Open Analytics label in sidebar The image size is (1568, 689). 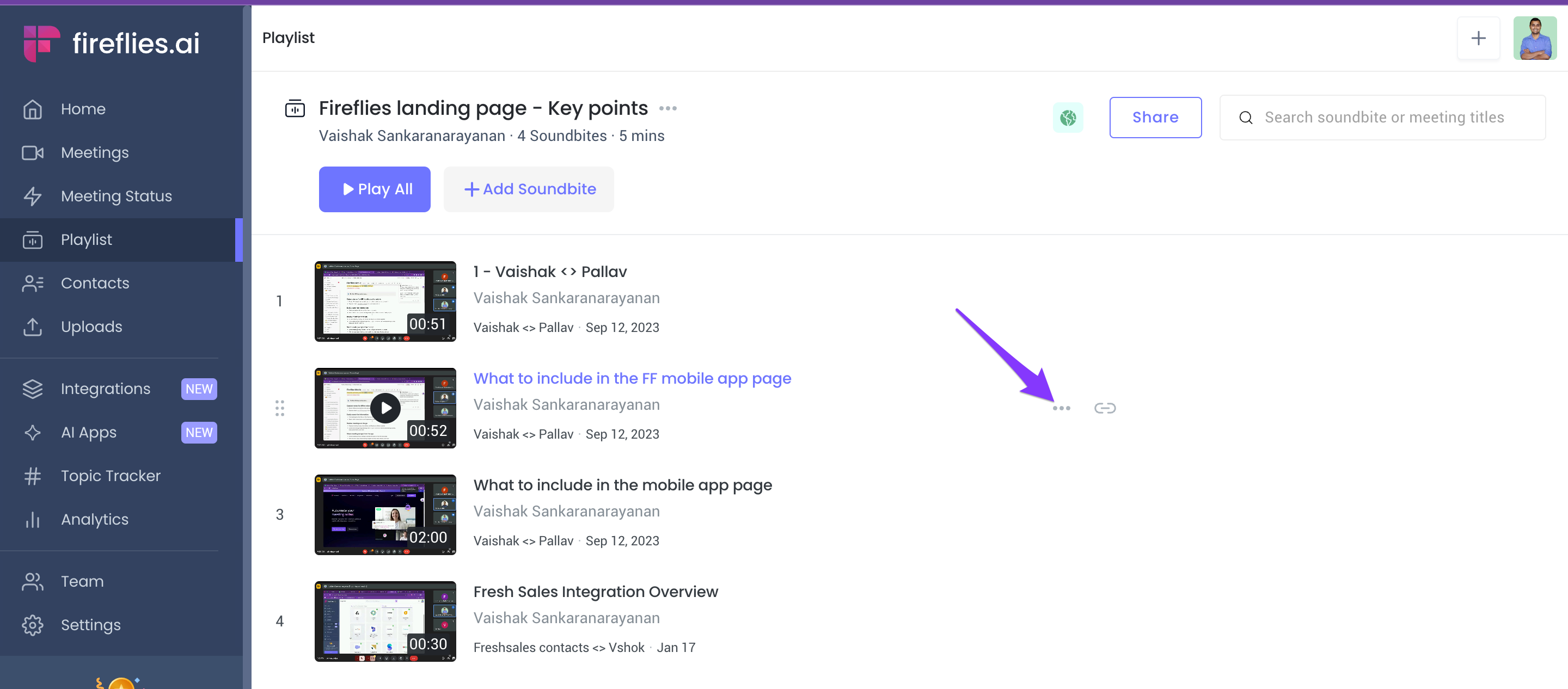pos(95,520)
